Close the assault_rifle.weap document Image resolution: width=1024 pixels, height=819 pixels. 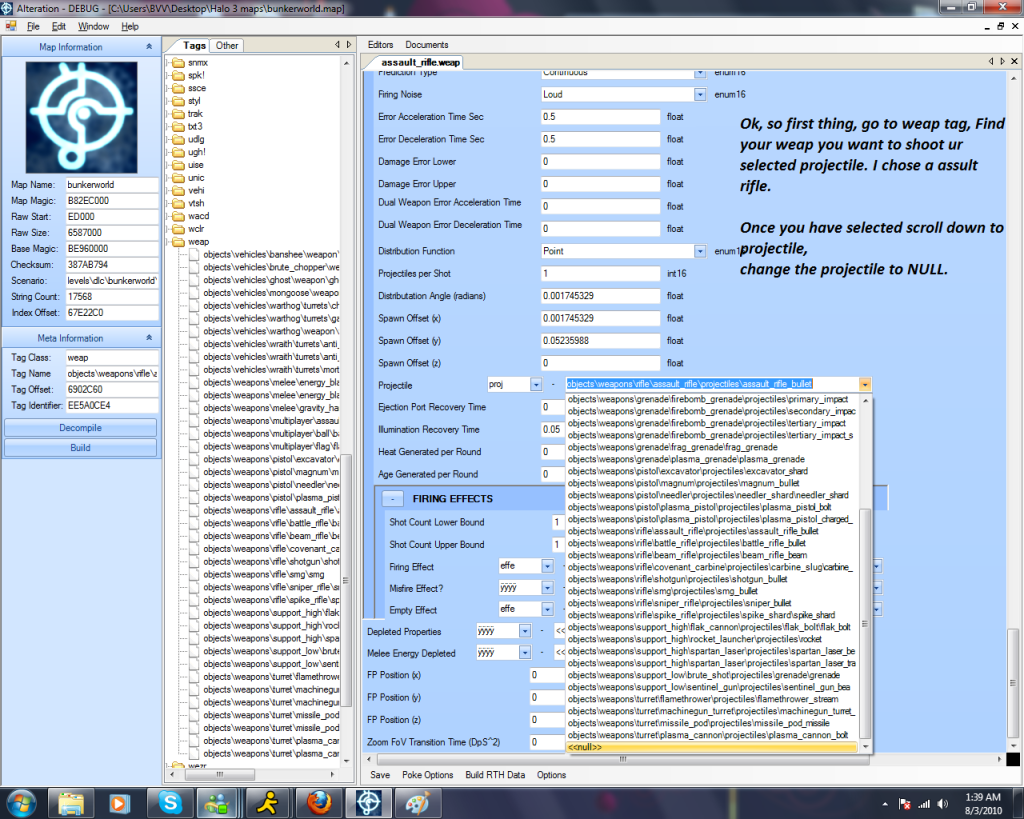[1014, 61]
